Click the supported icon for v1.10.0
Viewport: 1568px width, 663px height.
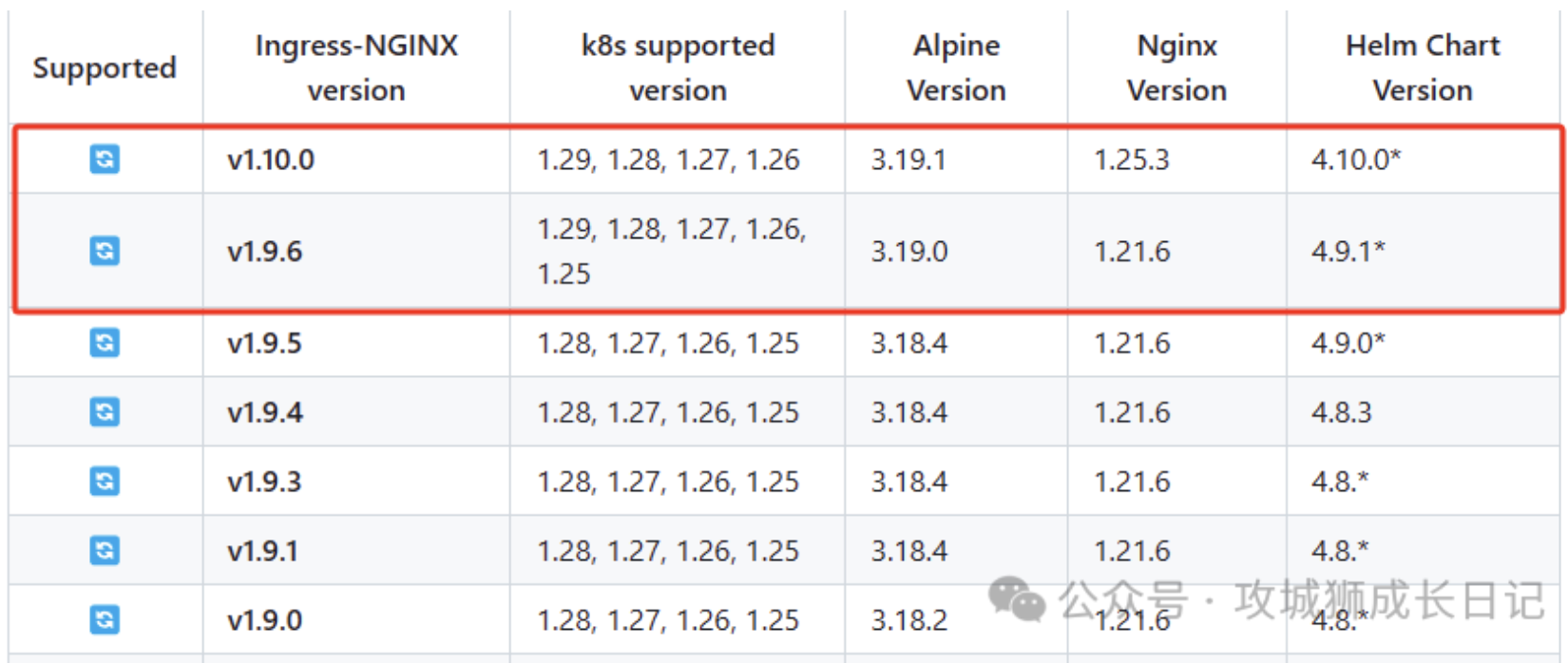pyautogui.click(x=105, y=159)
